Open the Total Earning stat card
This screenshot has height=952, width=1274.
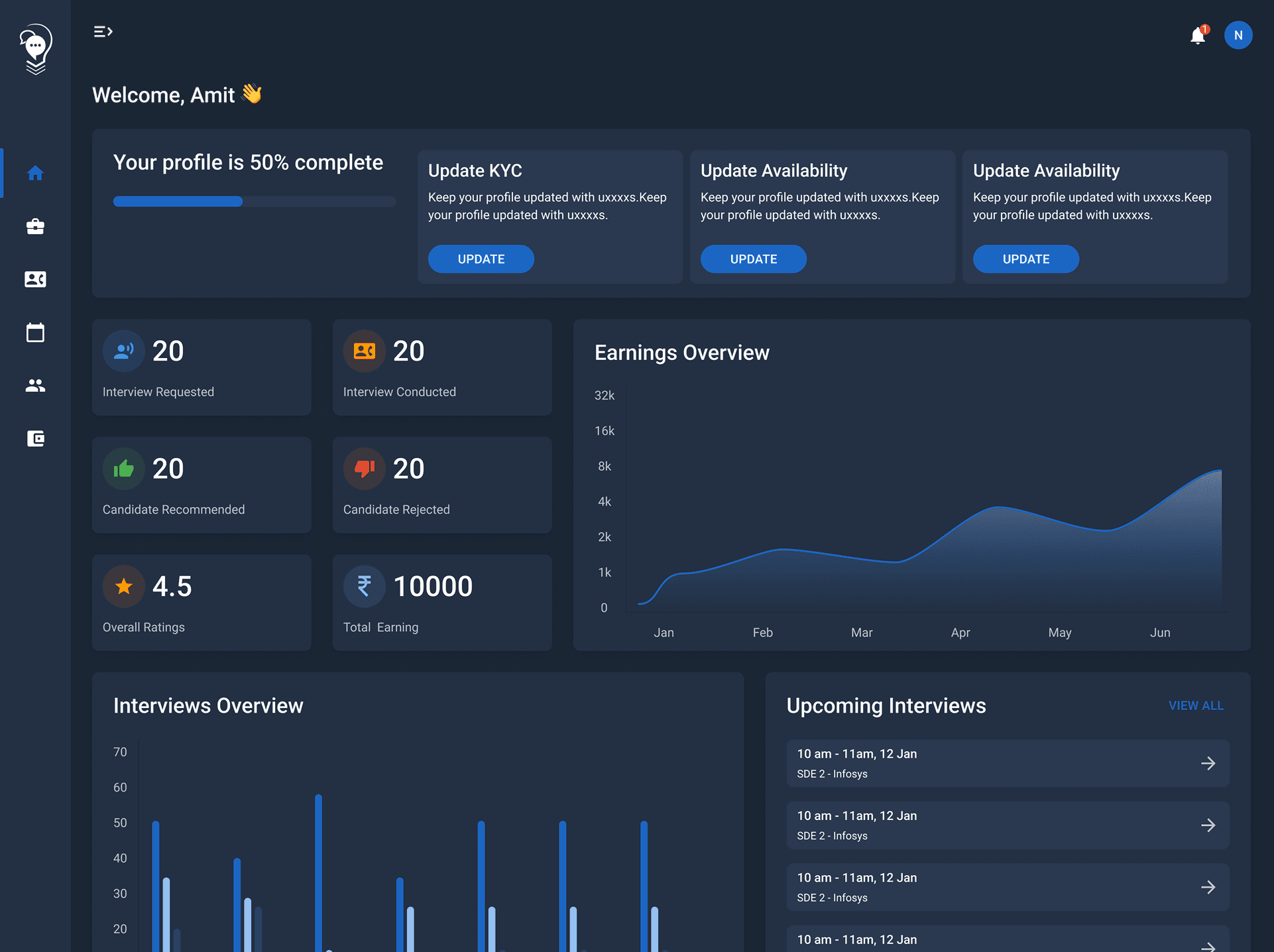(442, 602)
